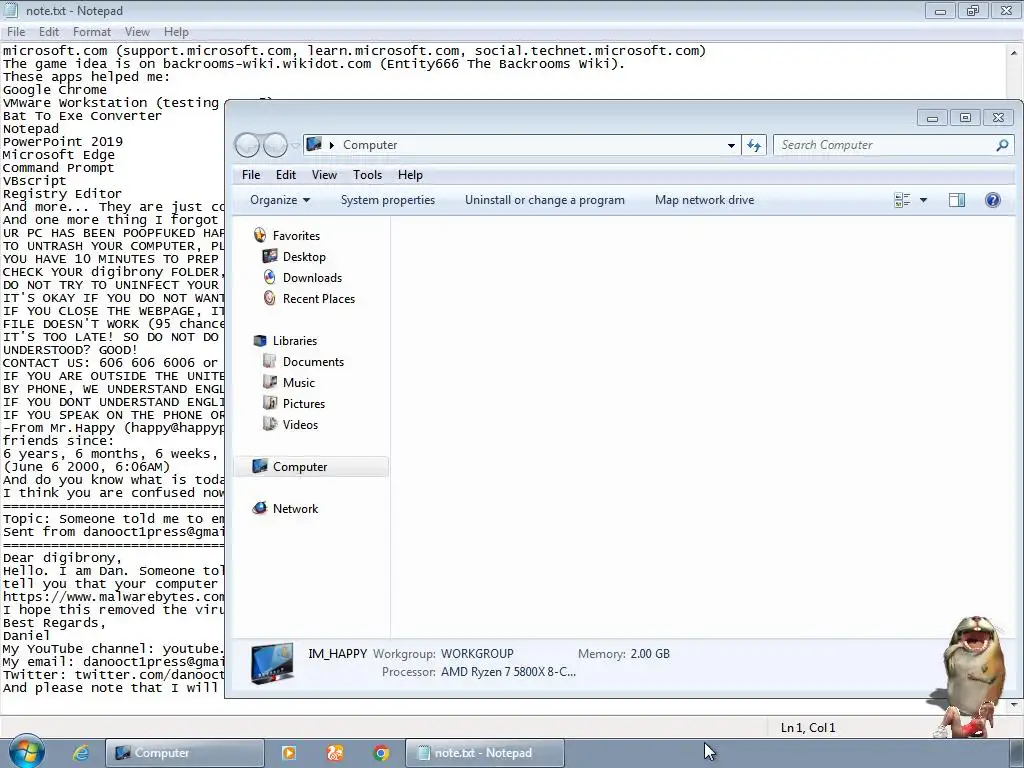Expand the address bar Computer chevron
The width and height of the screenshot is (1024, 768).
tap(332, 145)
